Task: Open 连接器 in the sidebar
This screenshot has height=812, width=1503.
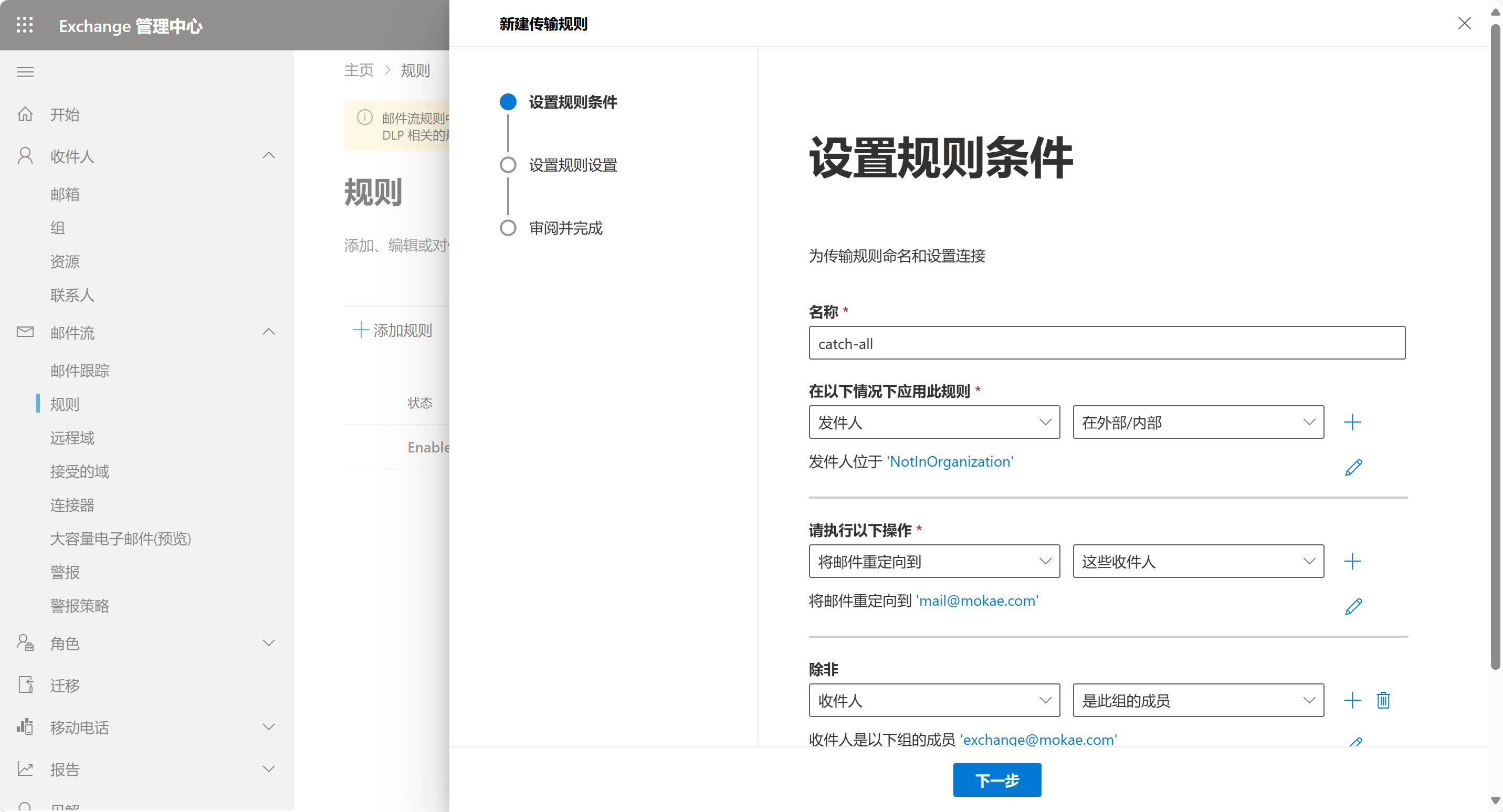Action: [x=72, y=505]
